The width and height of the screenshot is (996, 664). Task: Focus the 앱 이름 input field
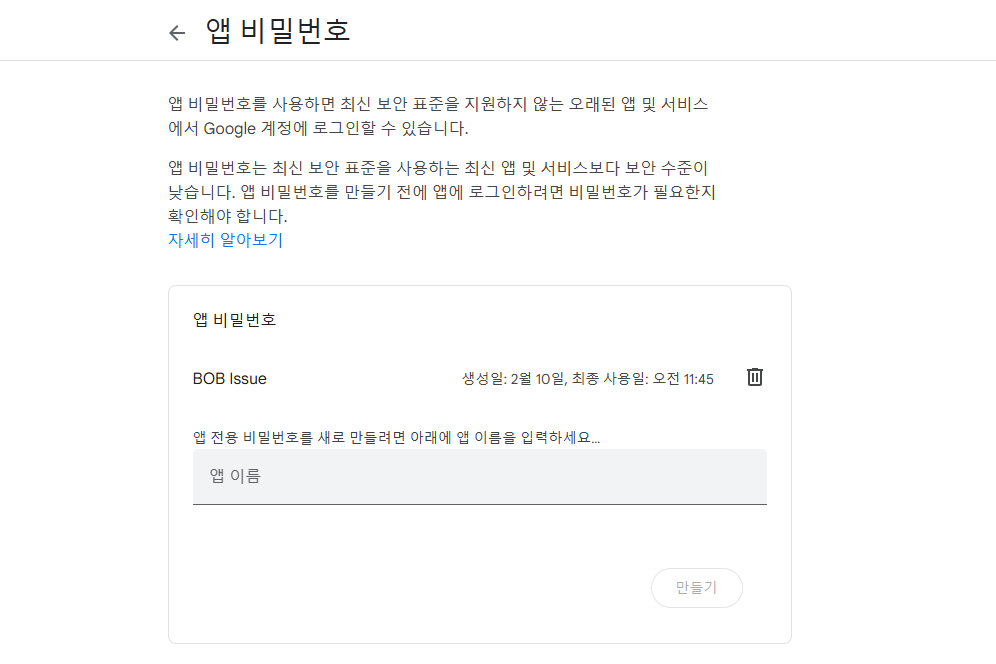480,477
